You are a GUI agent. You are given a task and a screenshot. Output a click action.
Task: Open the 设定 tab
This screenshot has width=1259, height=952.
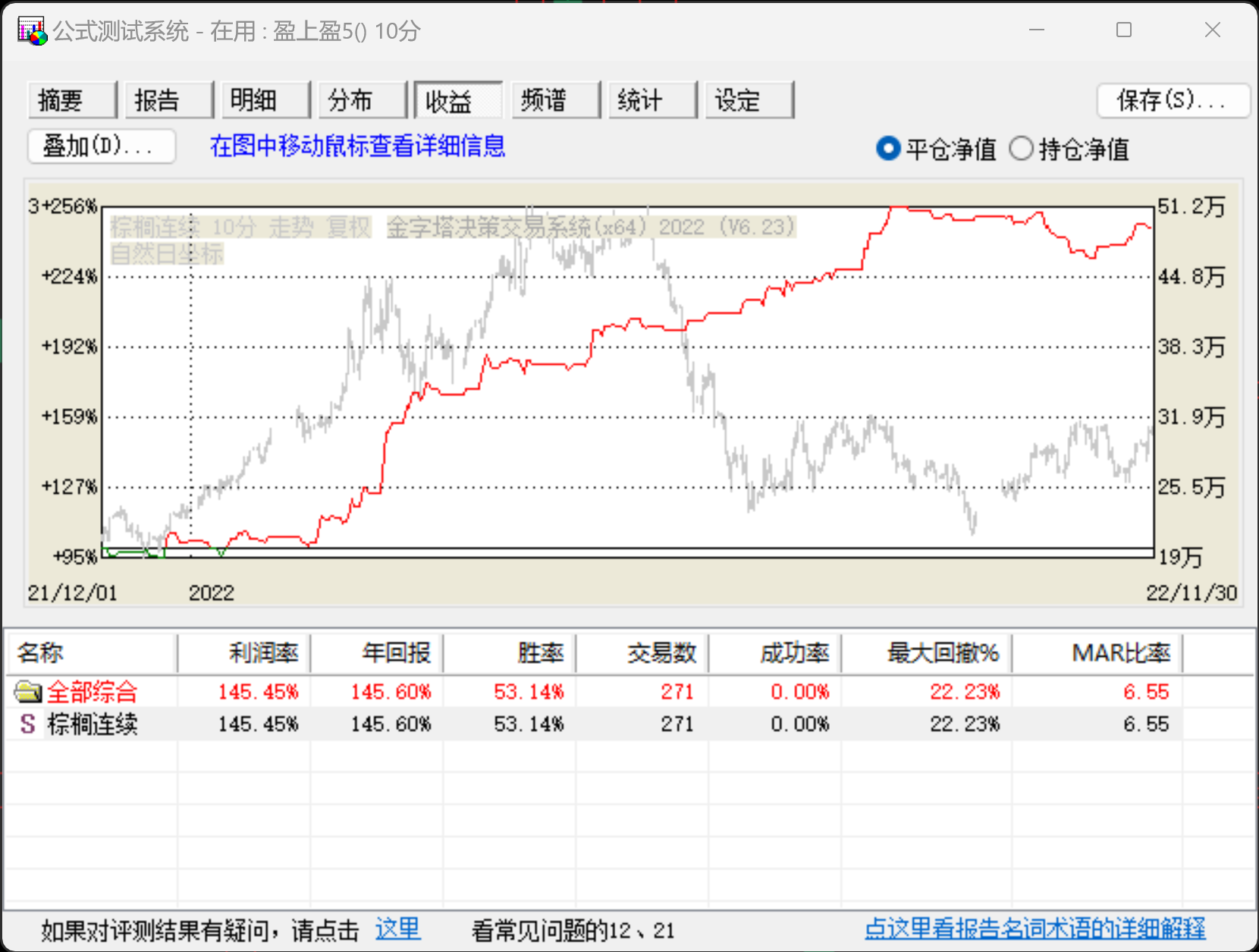coord(749,100)
